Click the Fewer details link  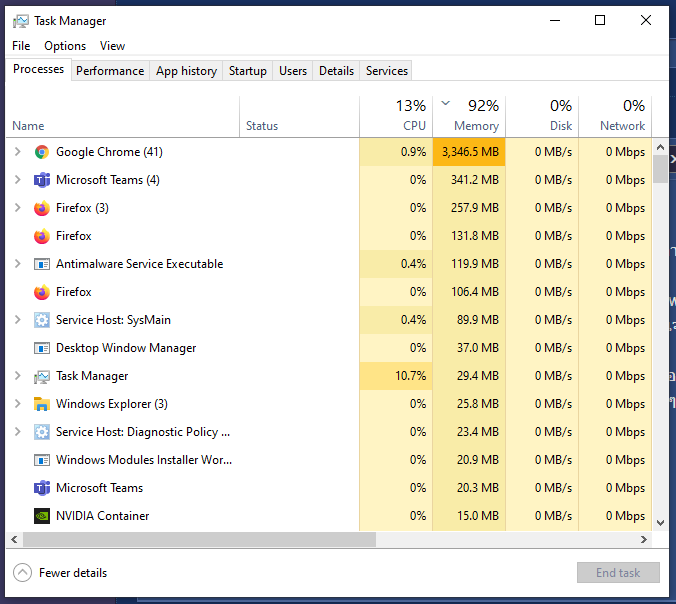[73, 573]
